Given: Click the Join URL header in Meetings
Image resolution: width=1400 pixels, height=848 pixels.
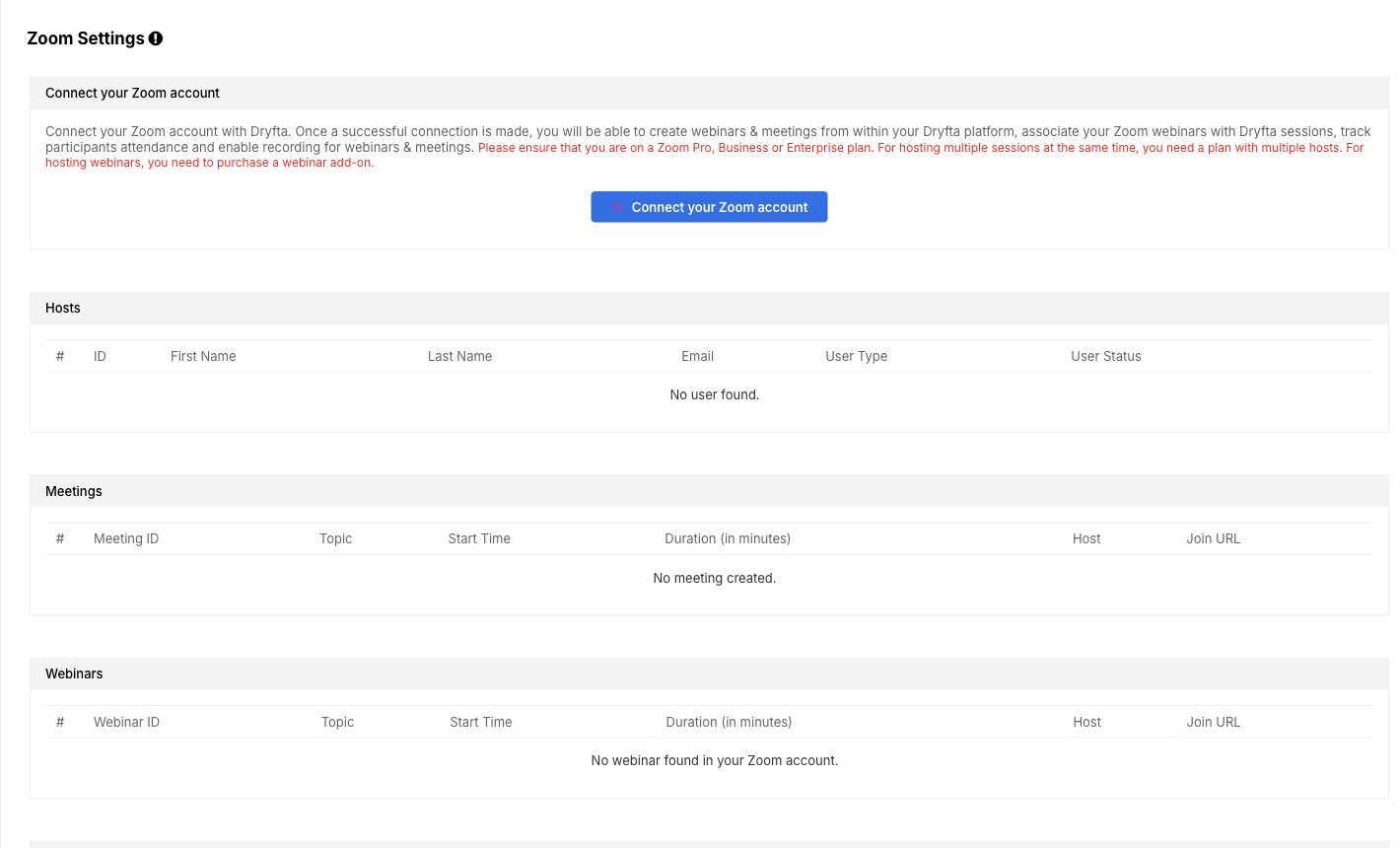Looking at the screenshot, I should click(x=1214, y=538).
